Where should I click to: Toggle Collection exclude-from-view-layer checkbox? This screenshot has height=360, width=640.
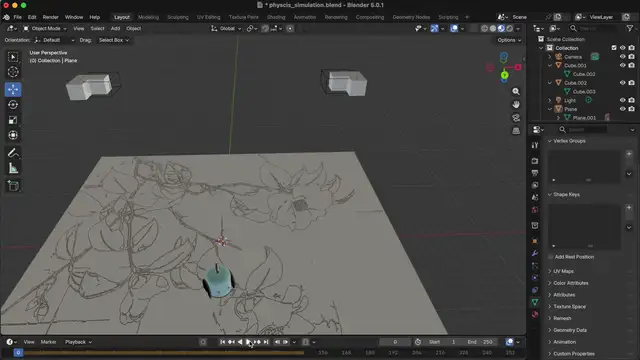point(614,48)
